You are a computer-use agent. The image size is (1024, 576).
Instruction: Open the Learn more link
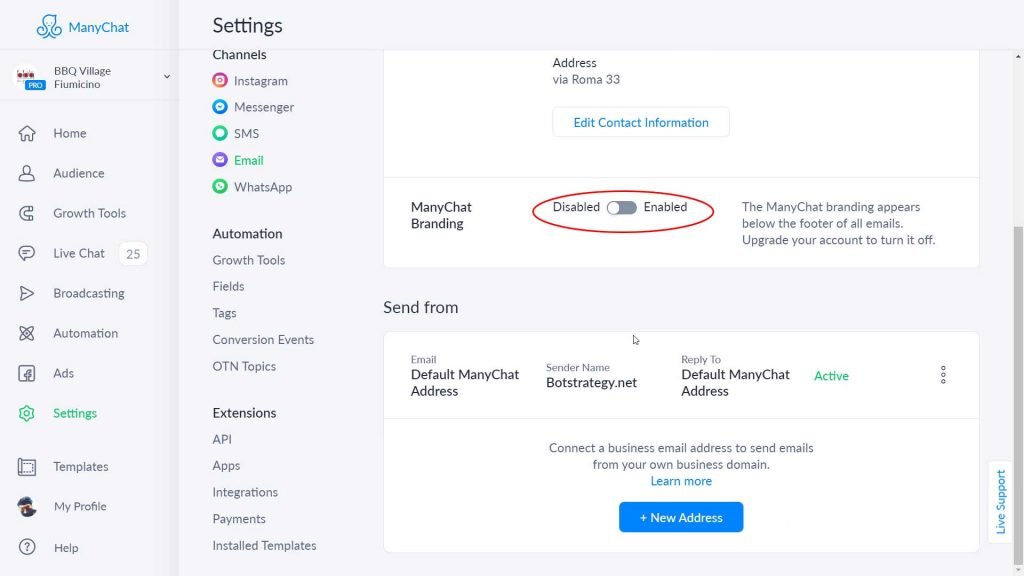pyautogui.click(x=681, y=481)
